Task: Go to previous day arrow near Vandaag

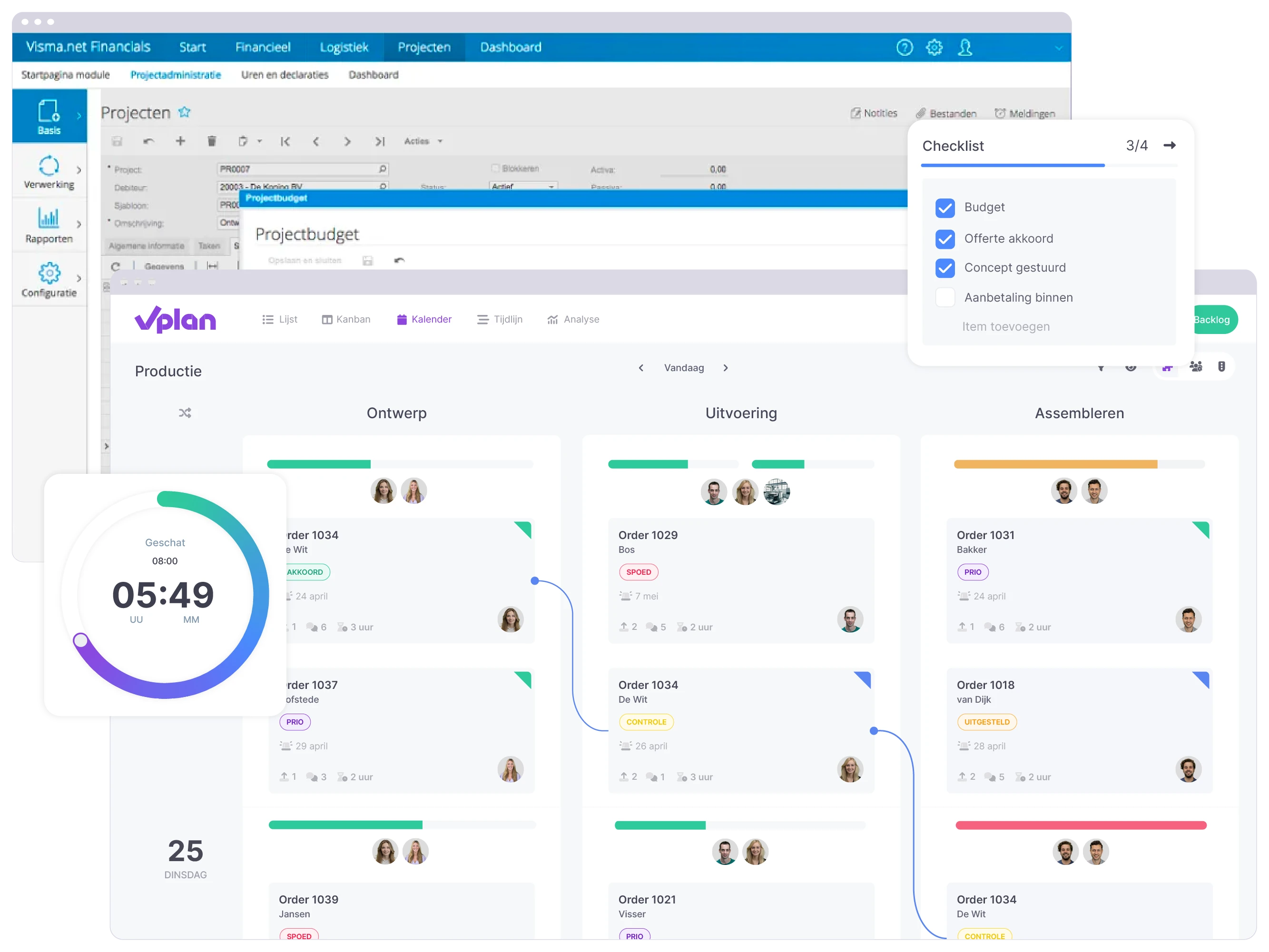Action: 641,368
